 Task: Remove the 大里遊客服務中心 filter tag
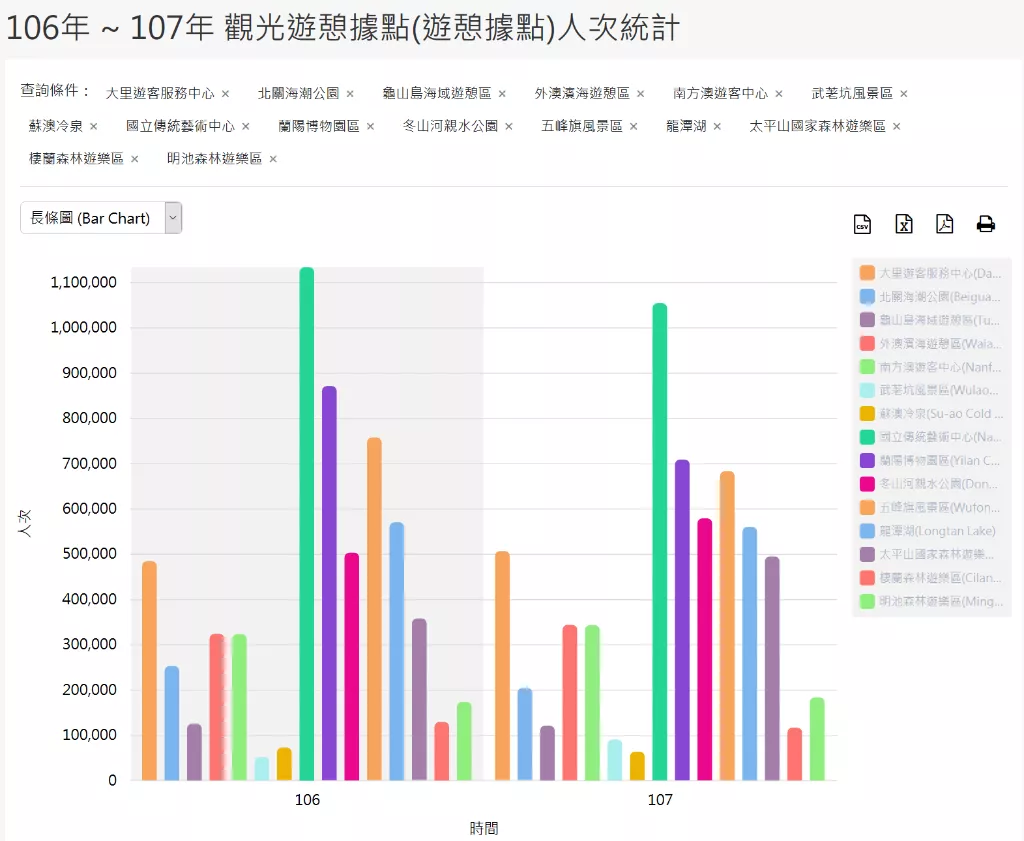225,94
